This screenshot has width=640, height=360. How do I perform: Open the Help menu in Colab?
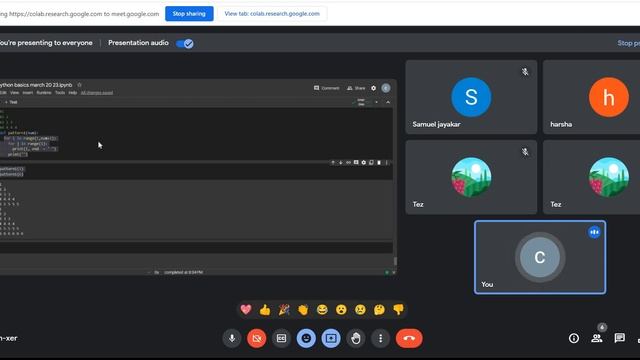[x=73, y=93]
